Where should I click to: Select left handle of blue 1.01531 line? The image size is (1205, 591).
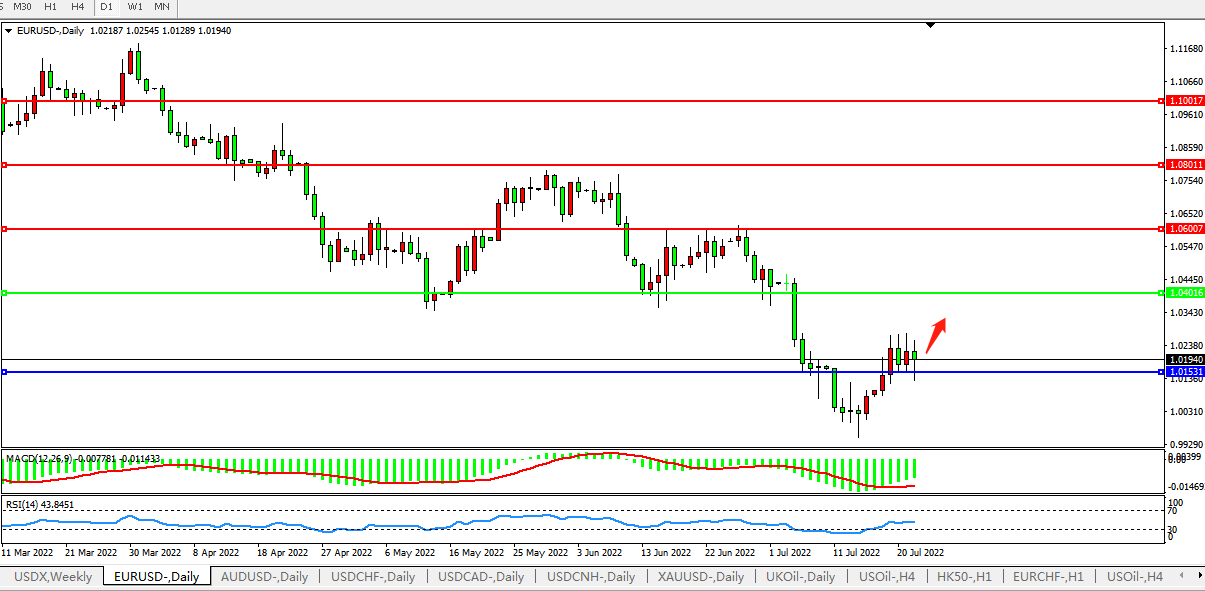click(4, 372)
